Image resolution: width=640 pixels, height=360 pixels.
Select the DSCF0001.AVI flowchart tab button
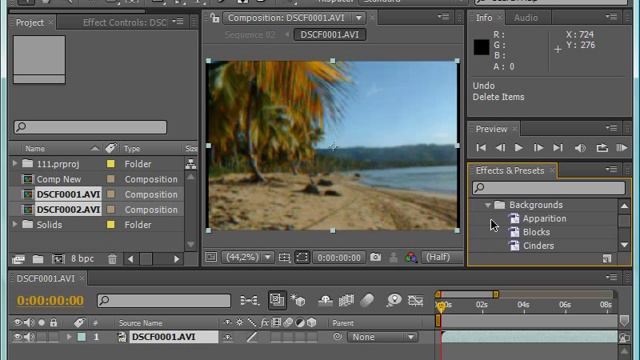click(330, 35)
